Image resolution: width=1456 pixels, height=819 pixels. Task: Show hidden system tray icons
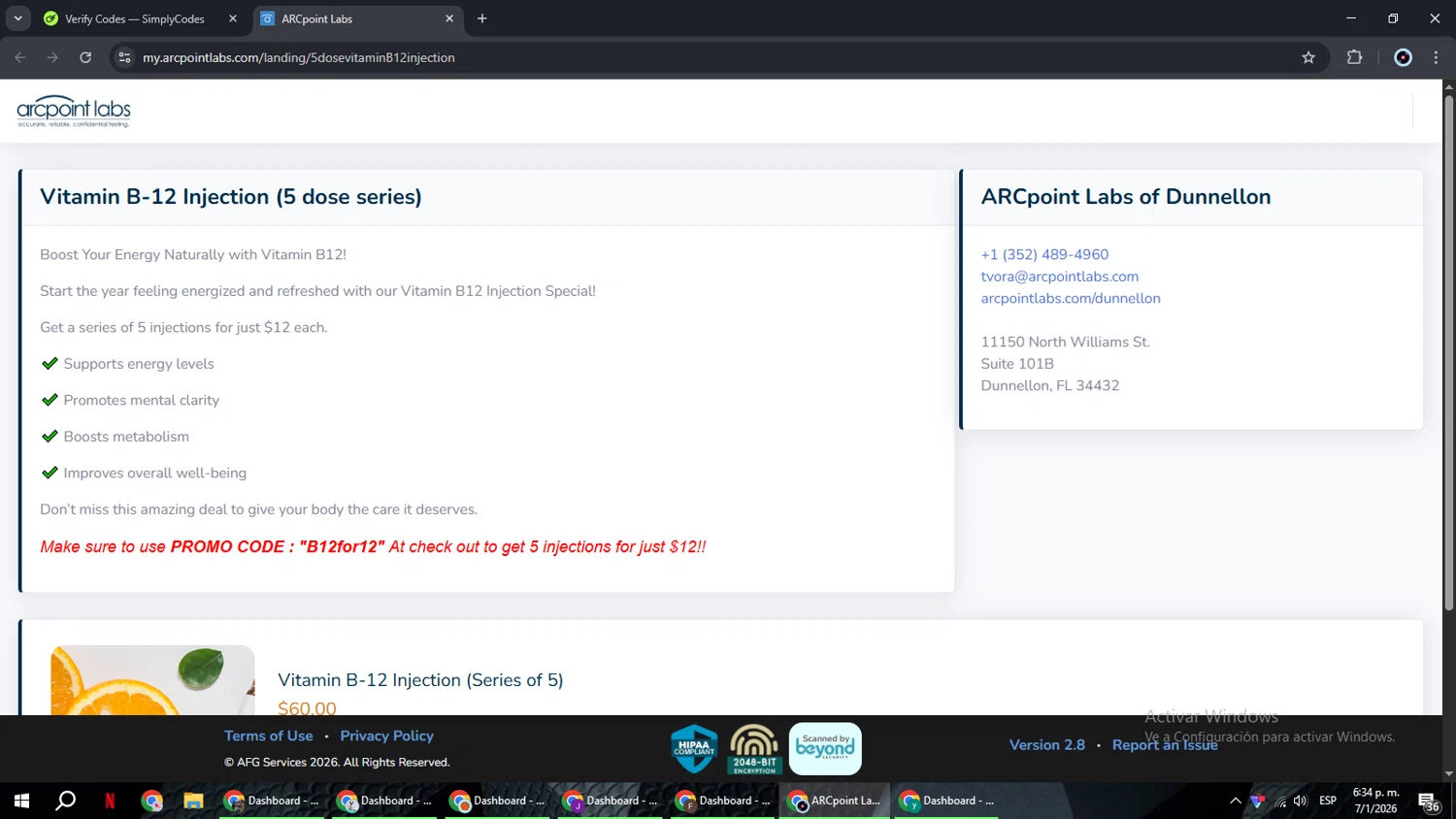click(1235, 801)
